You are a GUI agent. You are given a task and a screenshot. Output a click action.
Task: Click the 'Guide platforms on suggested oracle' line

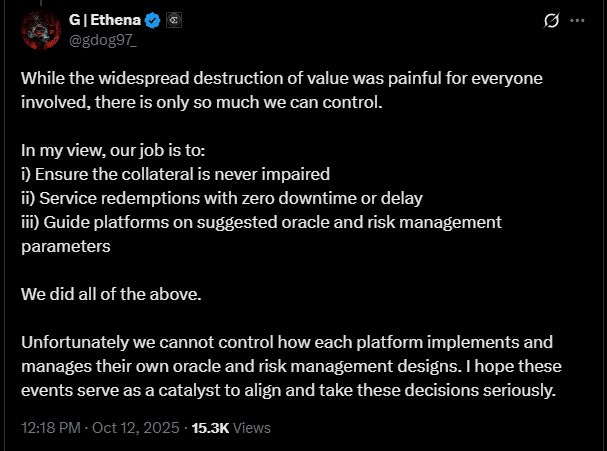[261, 221]
